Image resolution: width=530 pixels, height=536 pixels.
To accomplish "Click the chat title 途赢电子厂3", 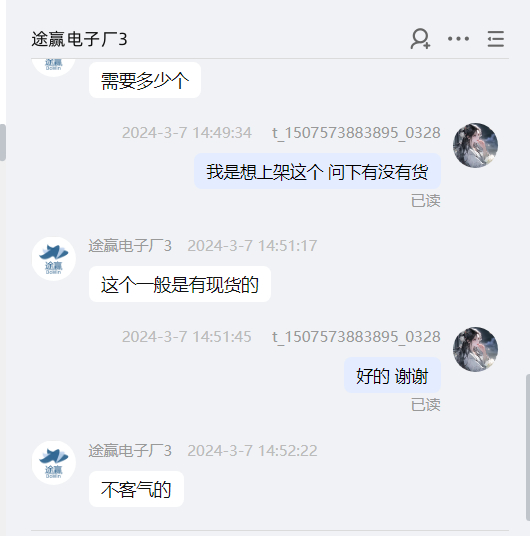I will pos(79,39).
